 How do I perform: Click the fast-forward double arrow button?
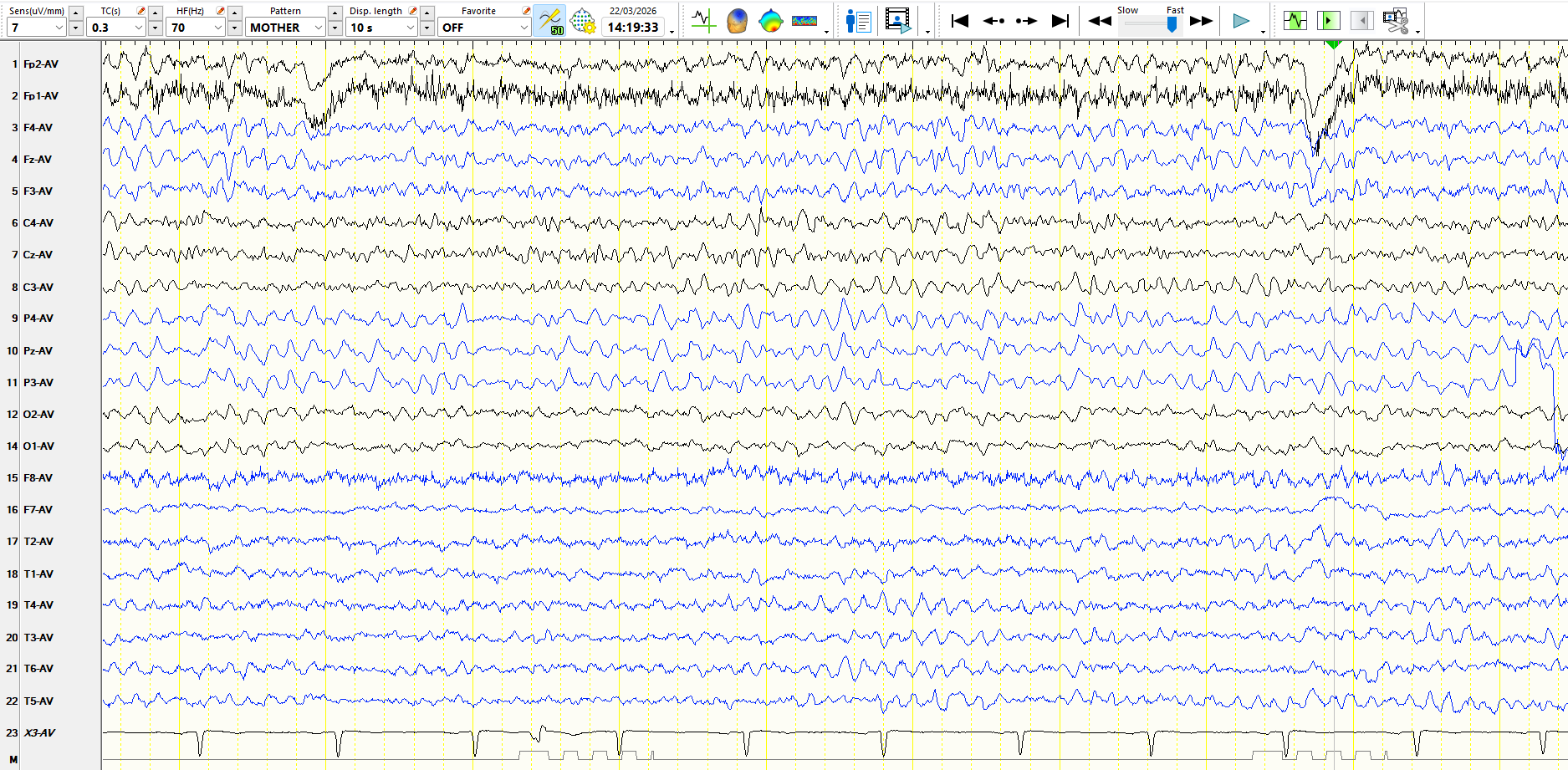pyautogui.click(x=1201, y=21)
